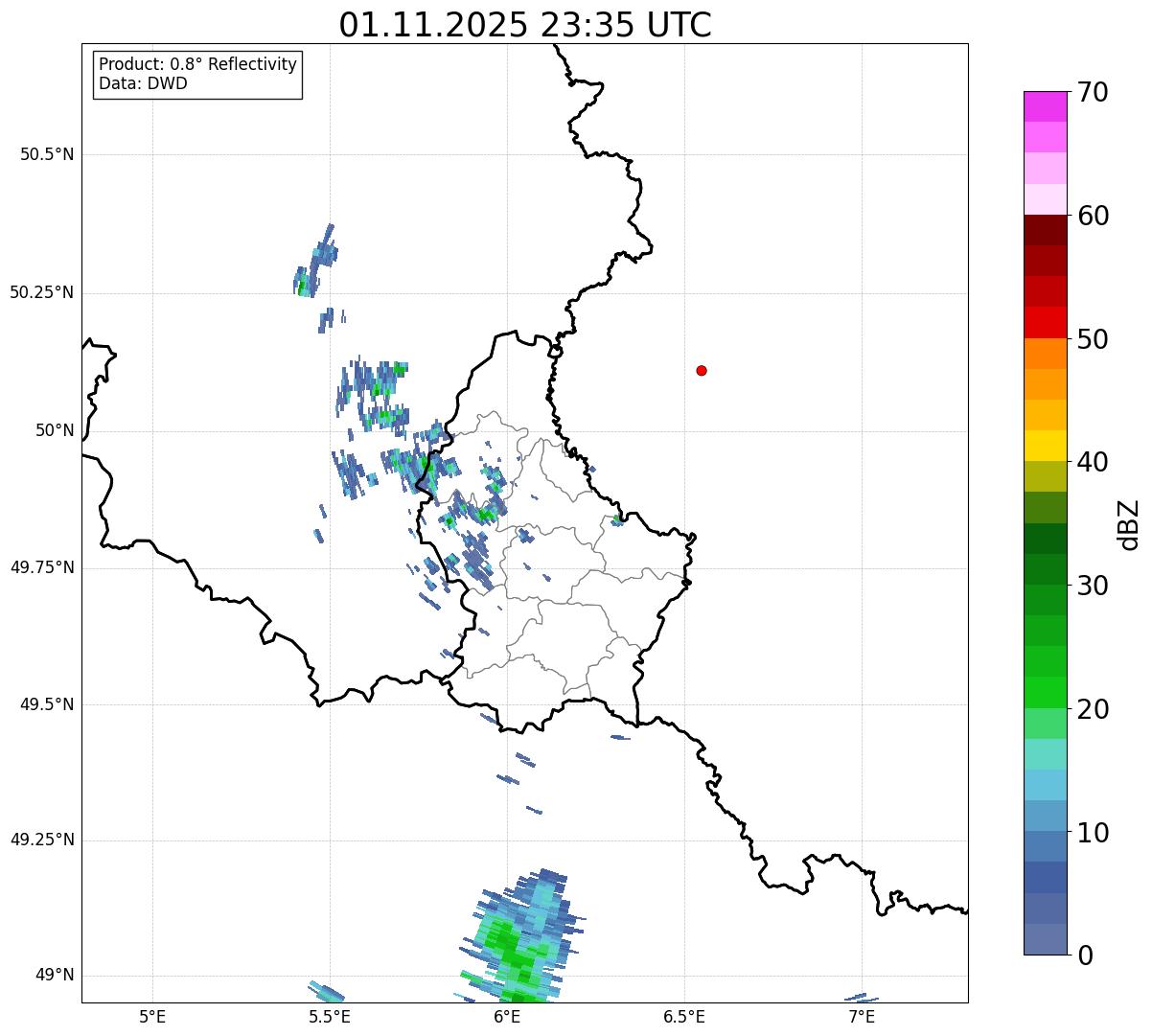This screenshot has width=1152, height=1036.
Task: Click the 49°N latitude label
Action: (55, 975)
